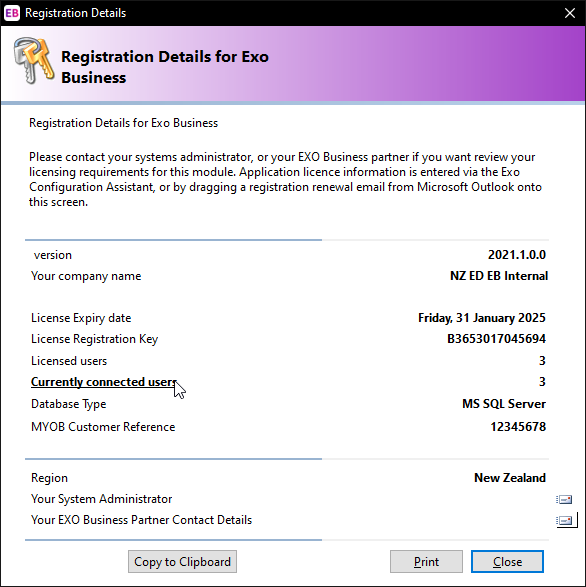This screenshot has width=586, height=587.
Task: Click the keys registration icon in header
Action: point(34,60)
